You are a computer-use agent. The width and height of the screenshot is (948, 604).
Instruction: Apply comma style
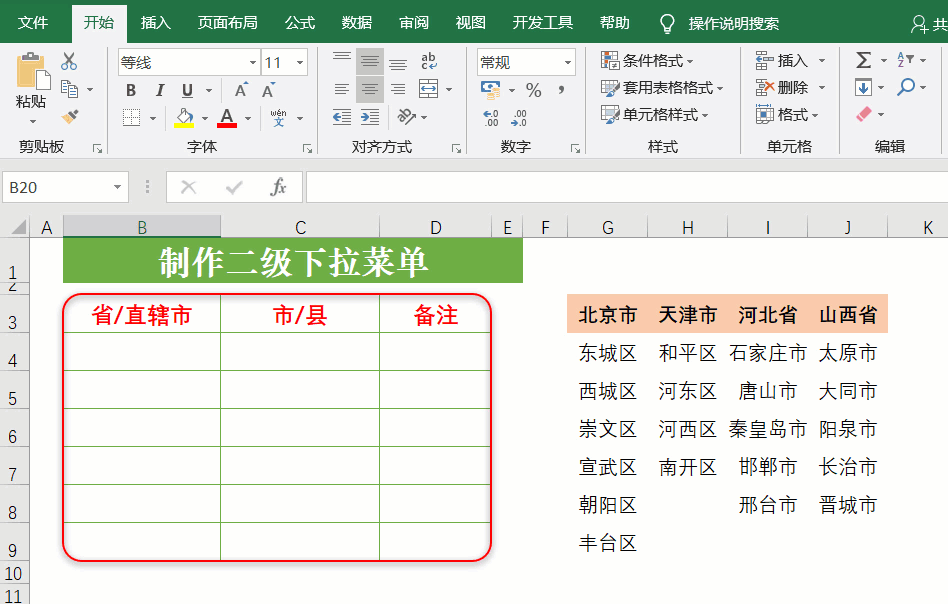coord(562,90)
